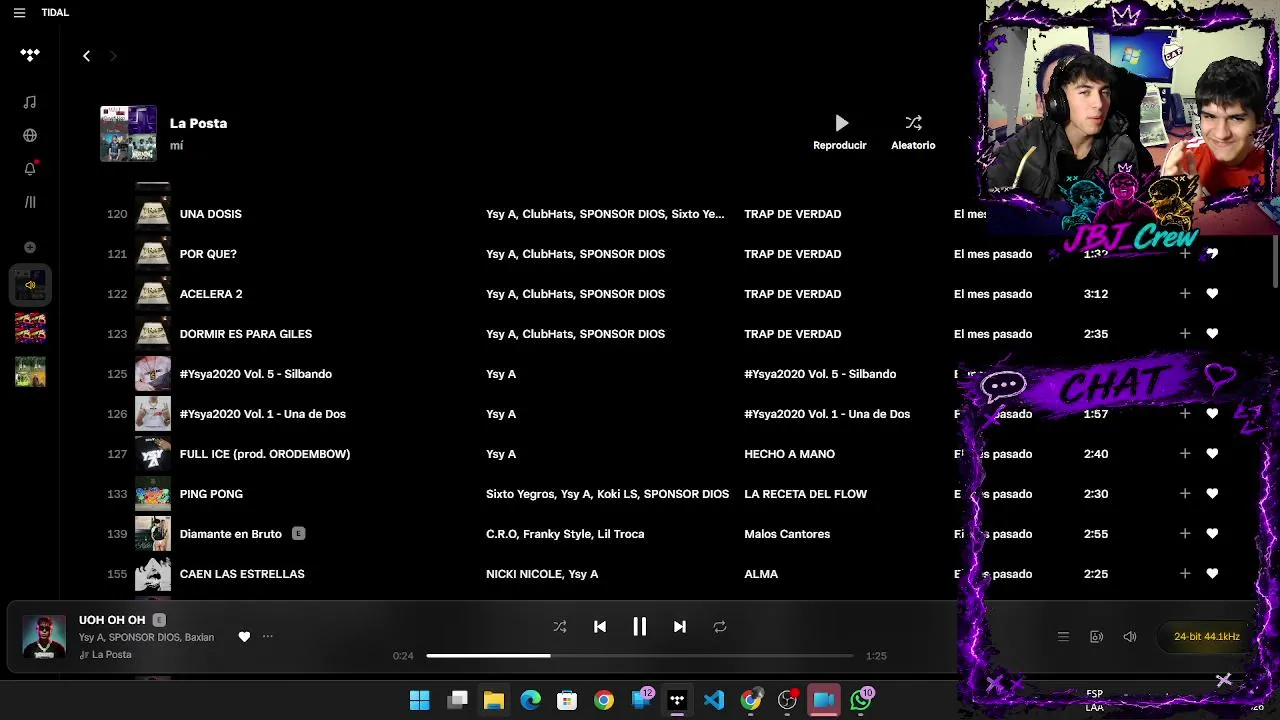
Task: Open the currently playing playlist sidebar thumbnail
Action: 30,285
